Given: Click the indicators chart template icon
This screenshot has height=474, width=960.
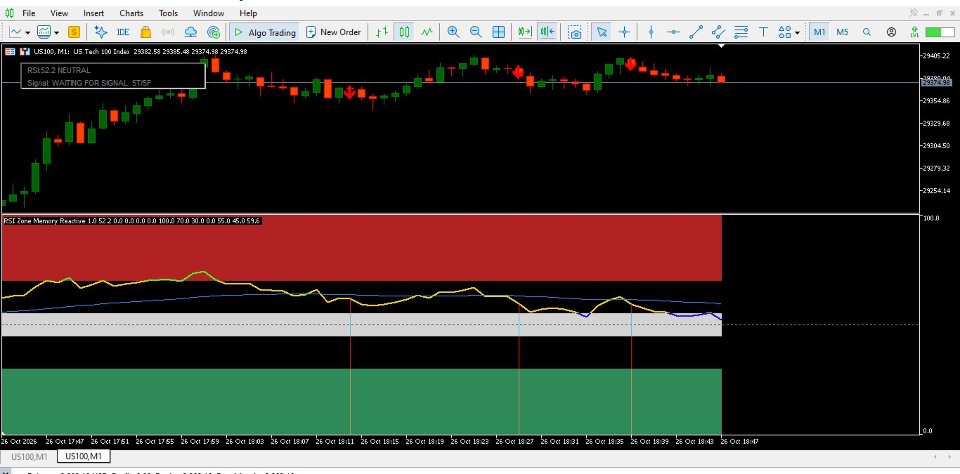Looking at the screenshot, I should click(44, 32).
